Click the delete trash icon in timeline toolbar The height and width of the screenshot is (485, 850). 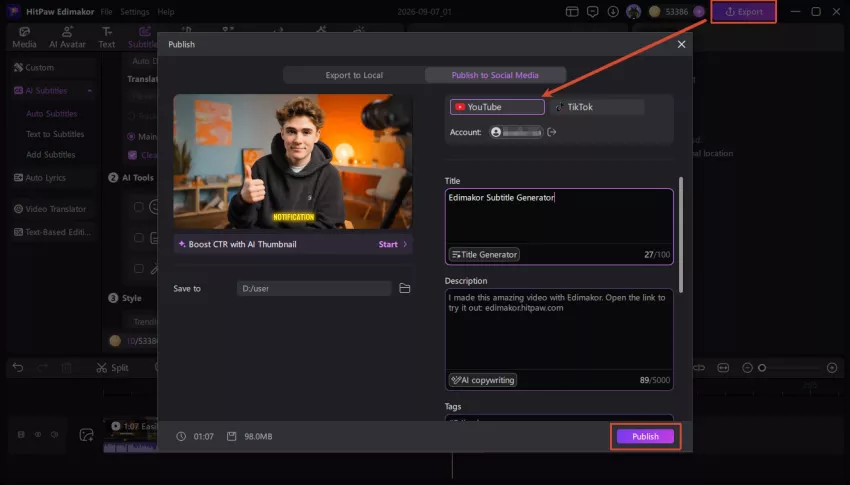click(66, 367)
